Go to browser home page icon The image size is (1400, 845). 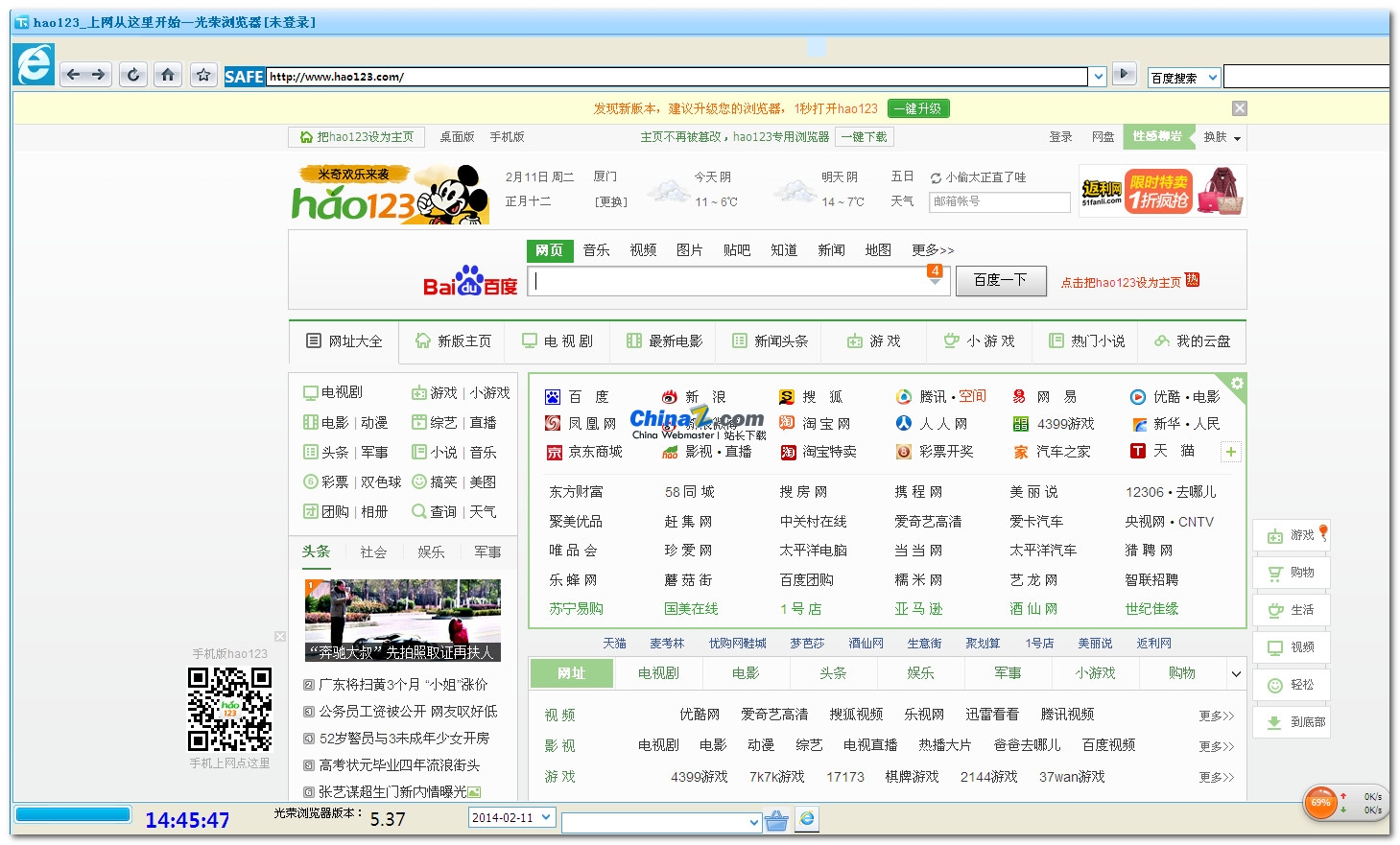pos(168,75)
